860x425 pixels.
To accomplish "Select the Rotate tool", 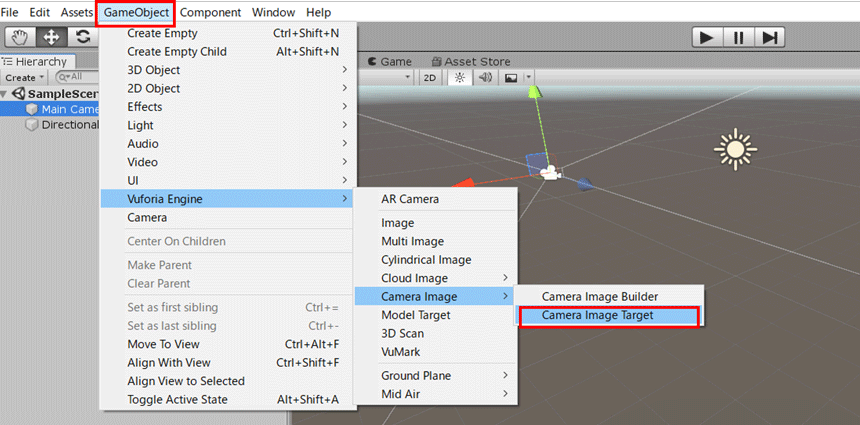I will pyautogui.click(x=83, y=37).
